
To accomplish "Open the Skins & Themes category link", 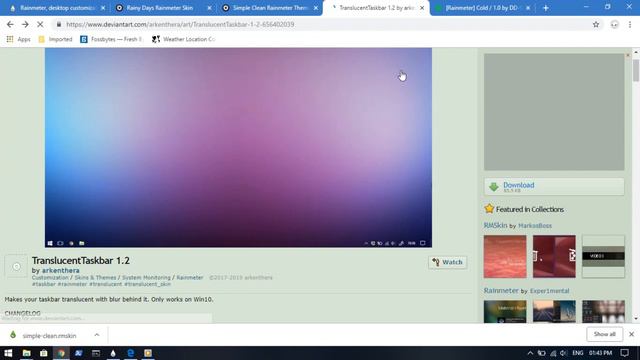I will (95, 278).
